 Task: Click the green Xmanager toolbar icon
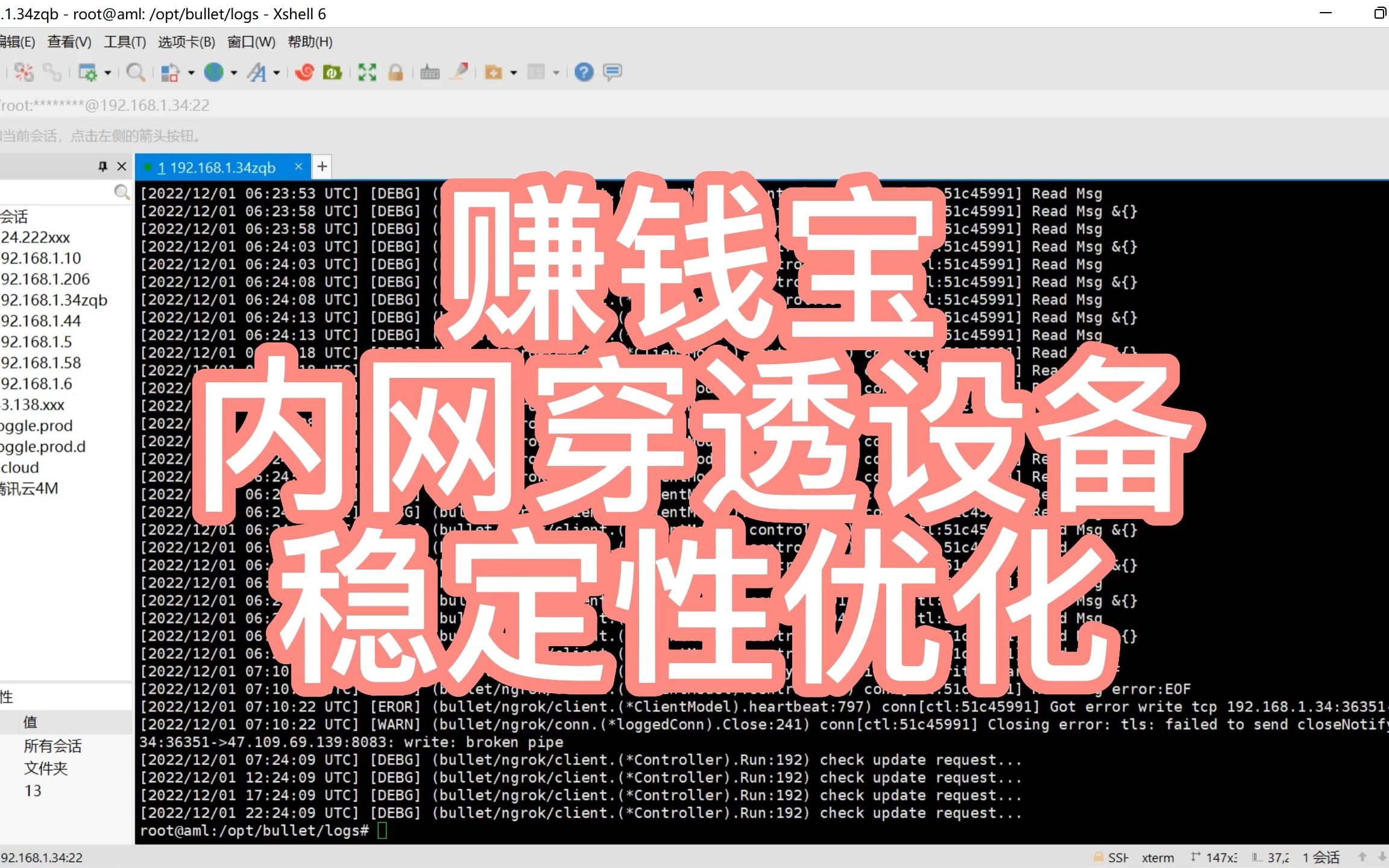click(332, 73)
